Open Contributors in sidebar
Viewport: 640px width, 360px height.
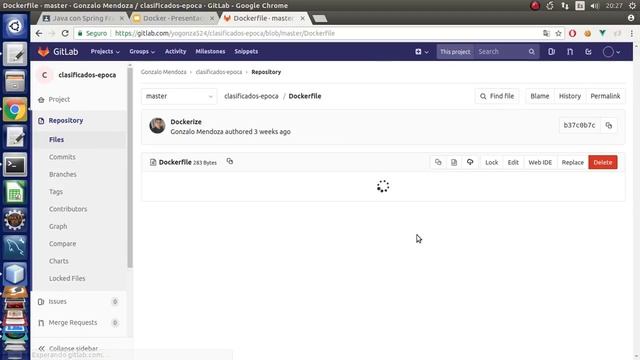(68, 209)
